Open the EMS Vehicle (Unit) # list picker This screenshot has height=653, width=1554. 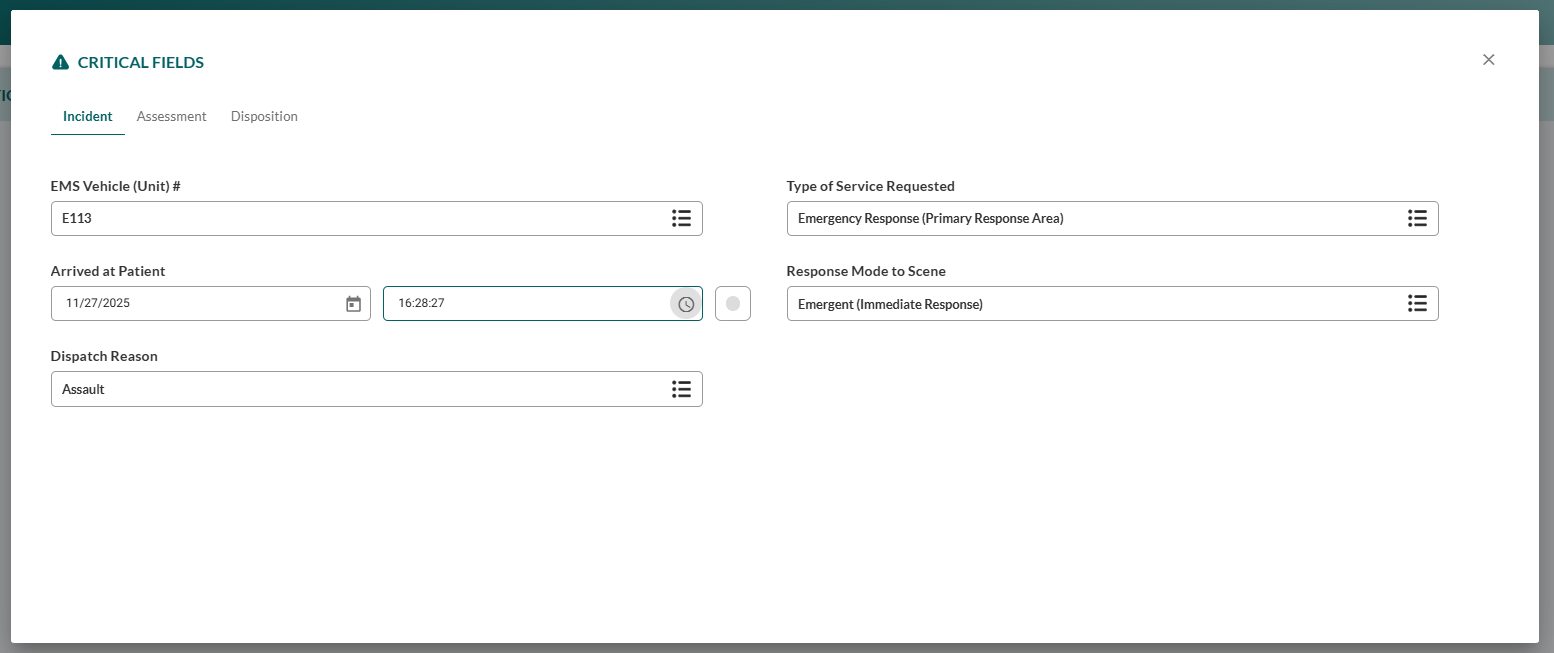682,218
